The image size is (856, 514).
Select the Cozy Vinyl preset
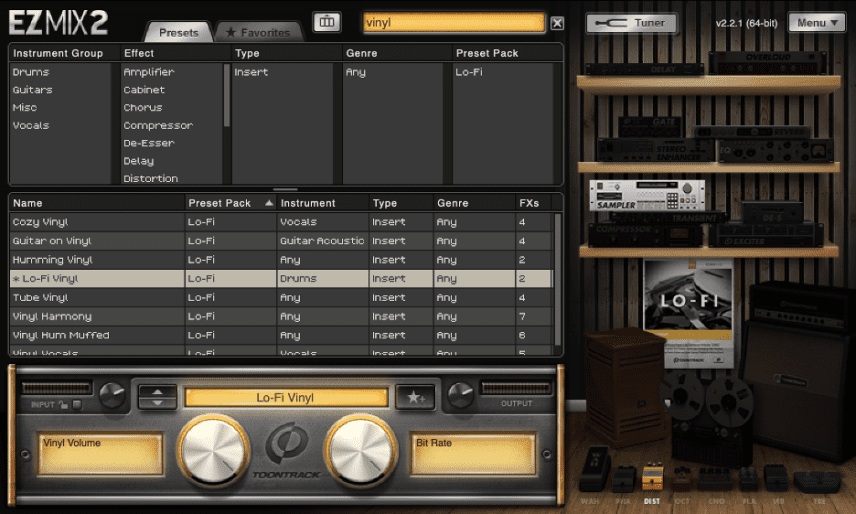click(281, 222)
